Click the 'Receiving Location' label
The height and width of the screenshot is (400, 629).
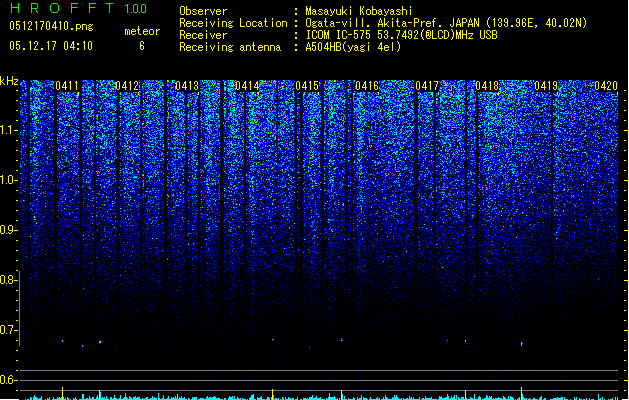tap(233, 23)
